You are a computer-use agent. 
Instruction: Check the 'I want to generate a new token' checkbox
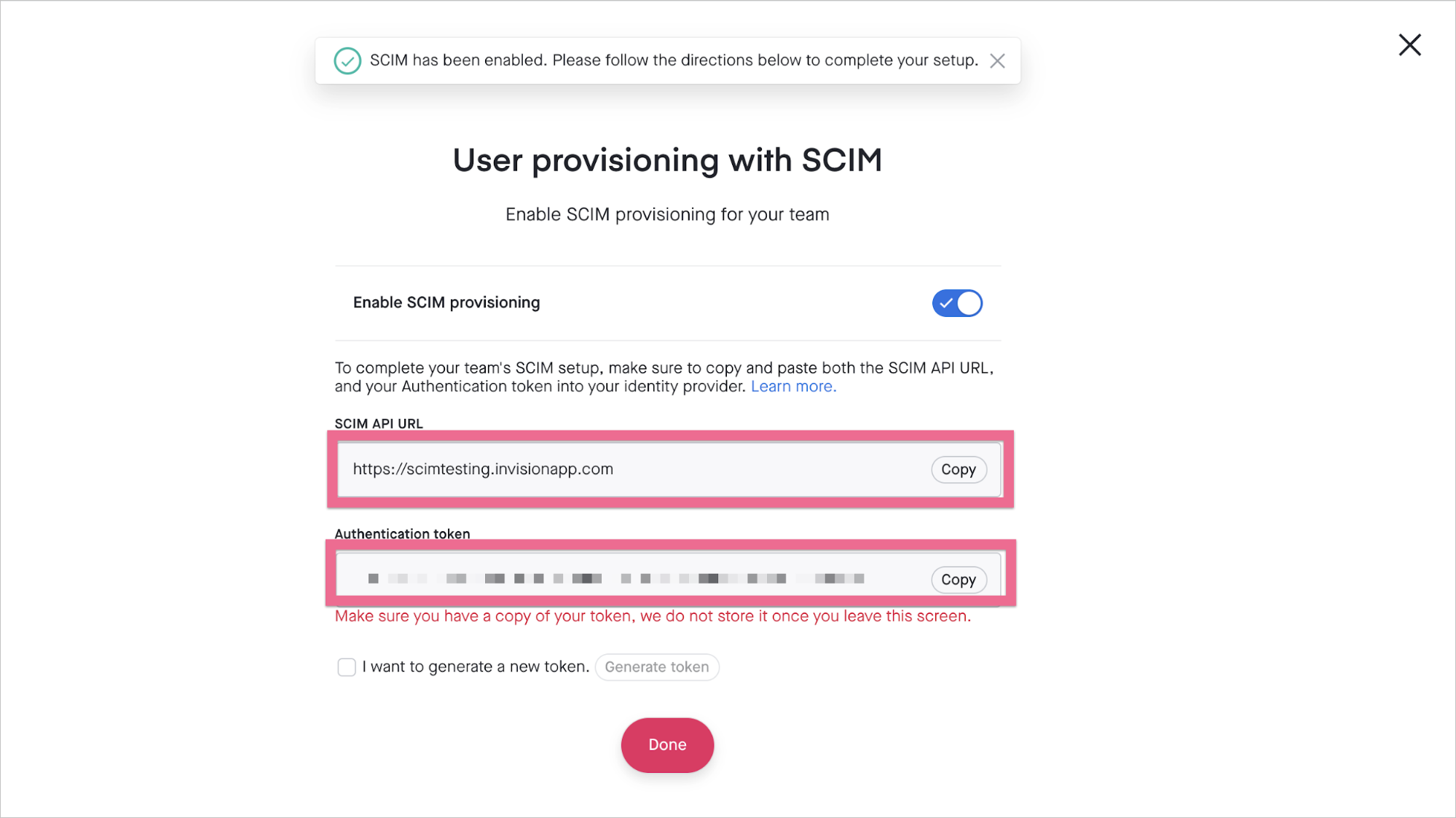pyautogui.click(x=346, y=666)
